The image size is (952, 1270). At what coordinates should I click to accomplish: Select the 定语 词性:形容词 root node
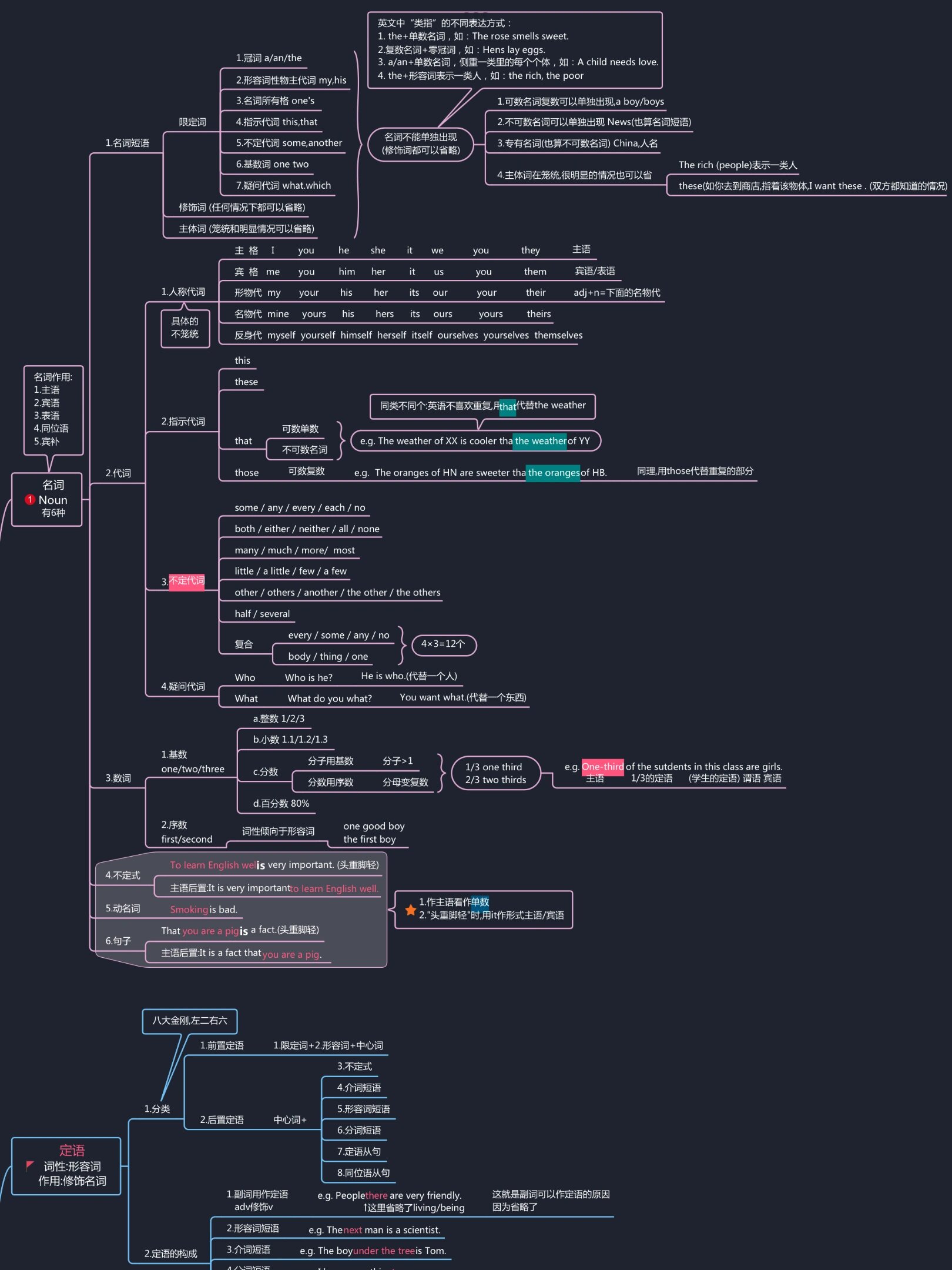66,1165
